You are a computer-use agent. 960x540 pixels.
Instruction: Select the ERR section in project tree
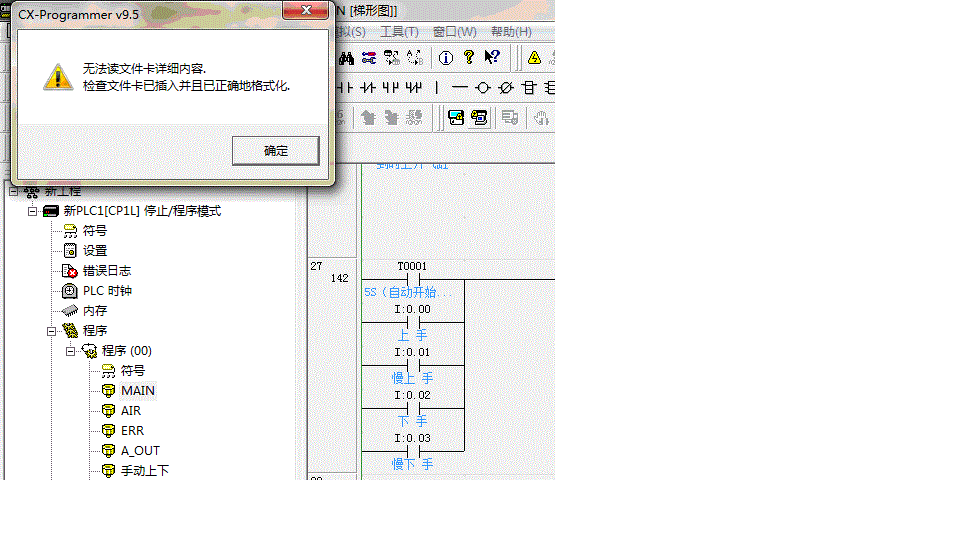coord(132,431)
